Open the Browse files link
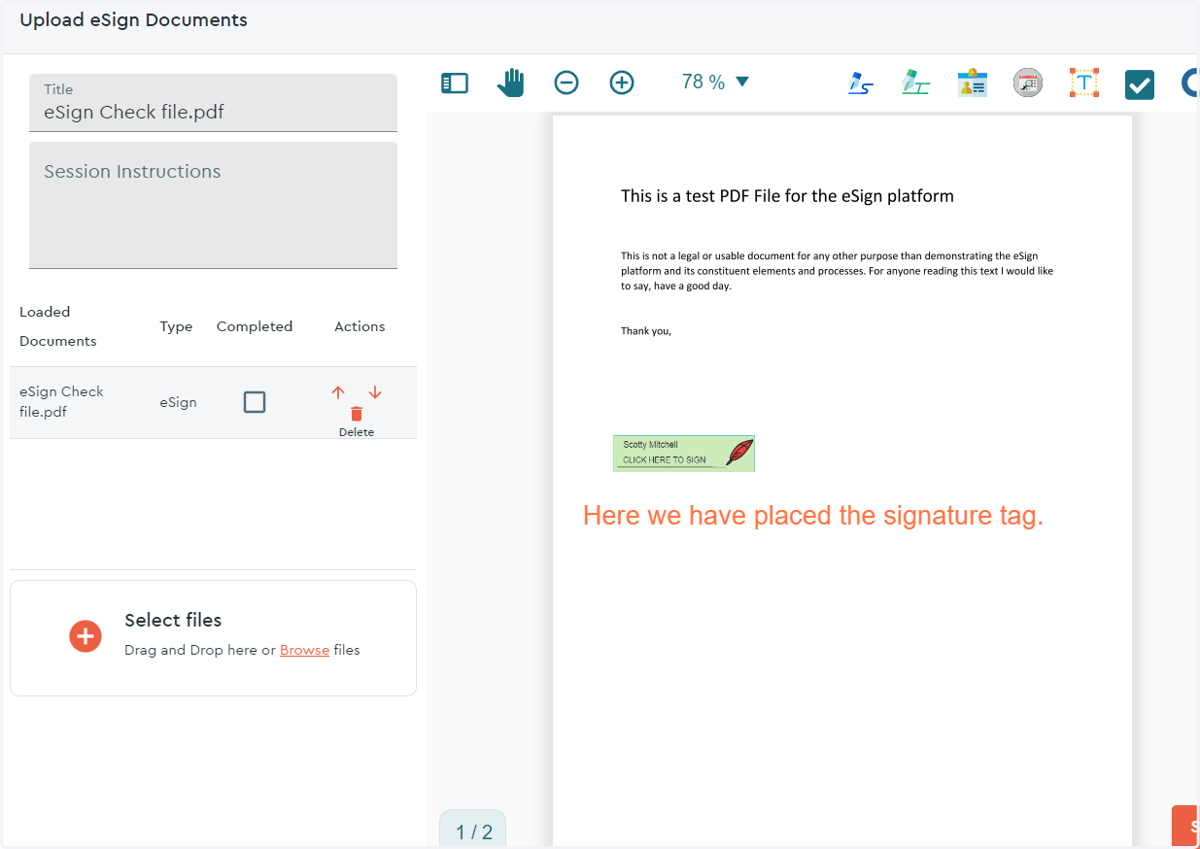This screenshot has width=1200, height=849. pos(305,650)
